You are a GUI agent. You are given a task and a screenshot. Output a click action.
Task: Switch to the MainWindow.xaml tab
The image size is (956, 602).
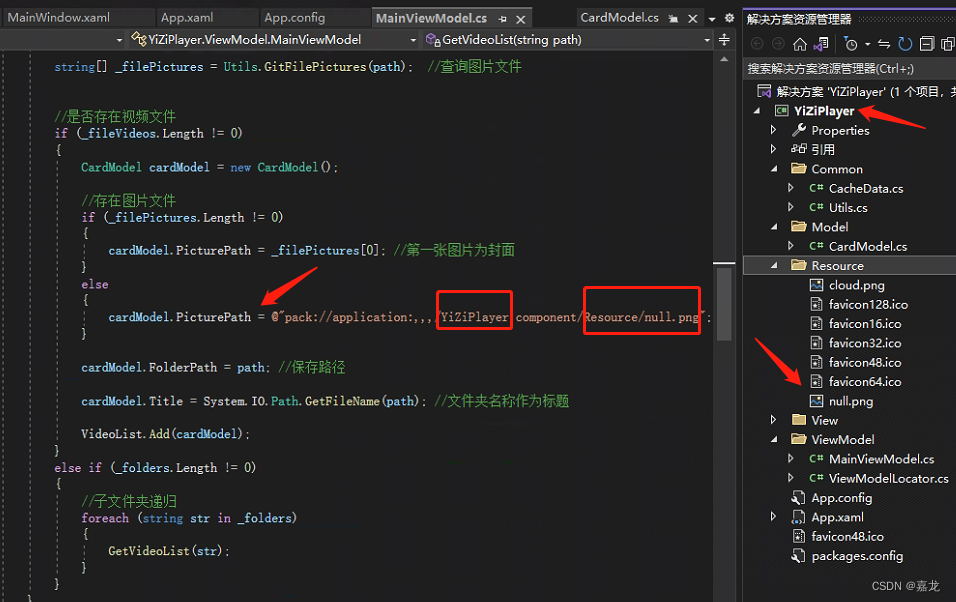pyautogui.click(x=59, y=18)
